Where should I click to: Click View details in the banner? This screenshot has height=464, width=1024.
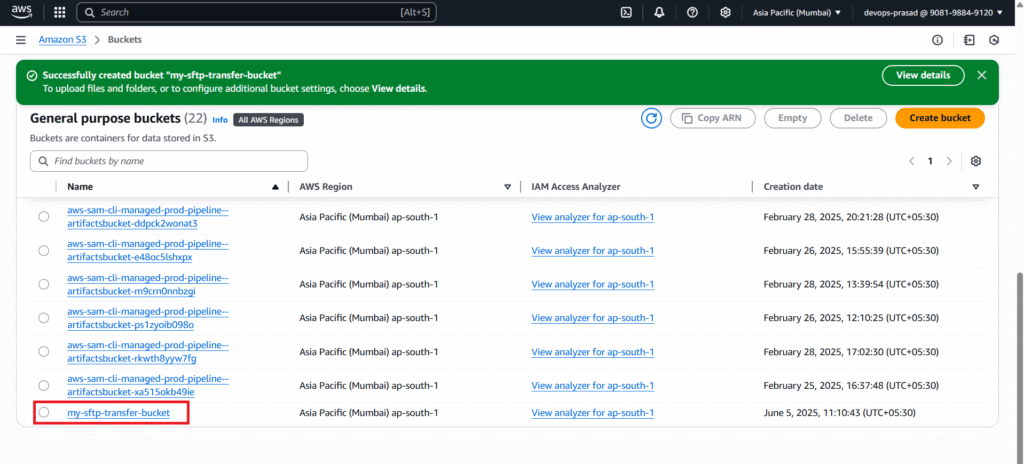(923, 75)
